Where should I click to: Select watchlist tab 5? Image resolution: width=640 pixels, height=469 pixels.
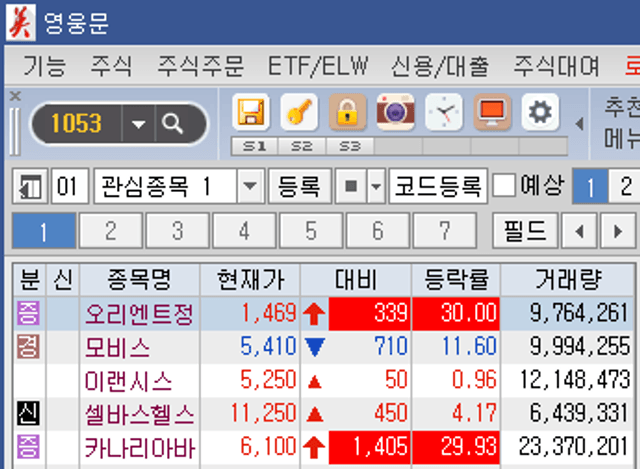(x=311, y=231)
